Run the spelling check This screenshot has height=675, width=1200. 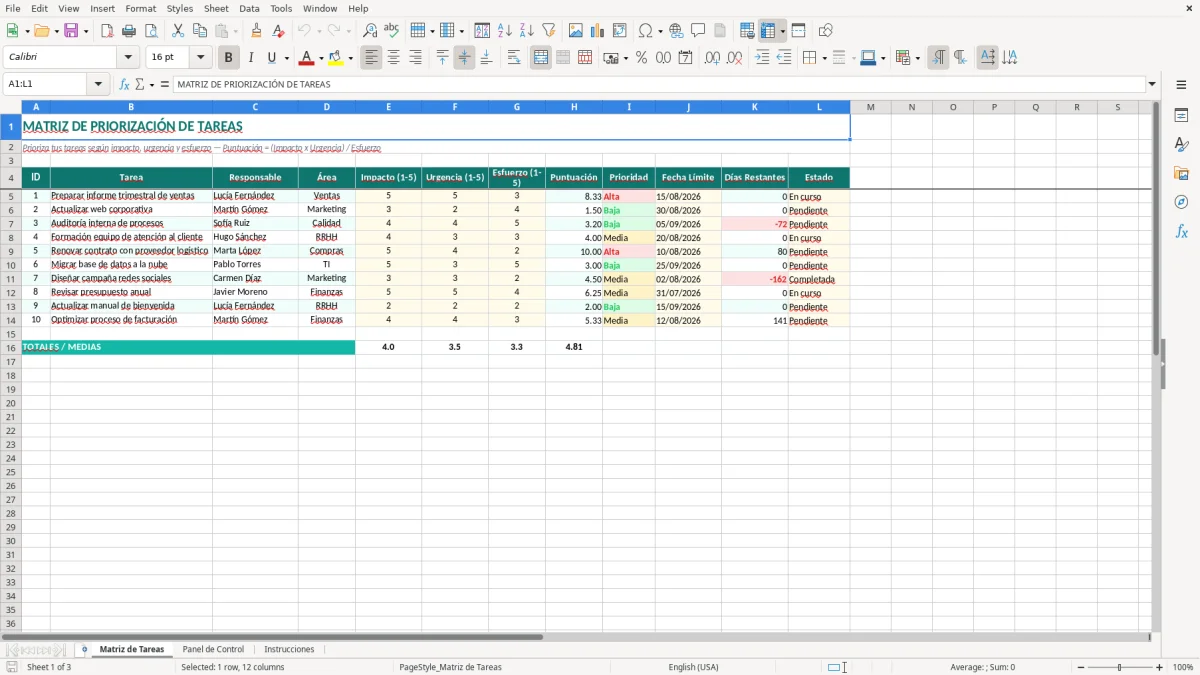tap(392, 31)
